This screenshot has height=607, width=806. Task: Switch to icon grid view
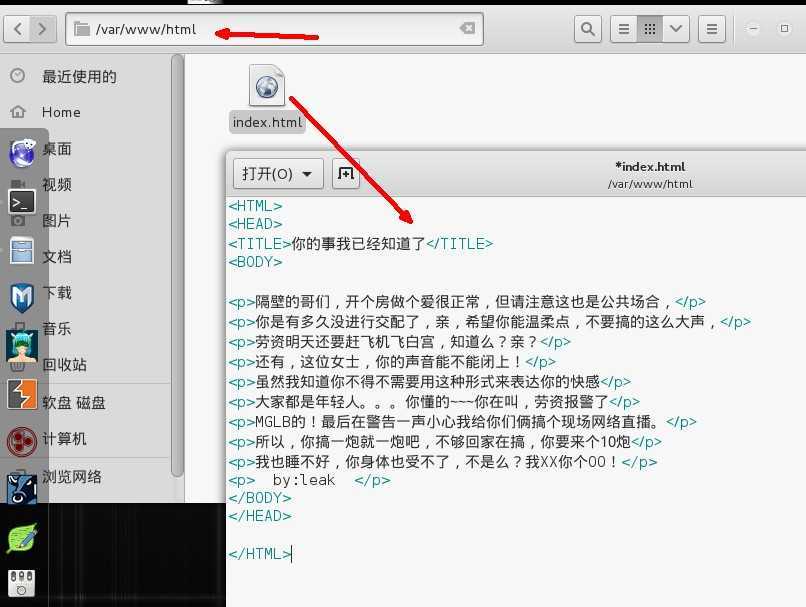[650, 29]
